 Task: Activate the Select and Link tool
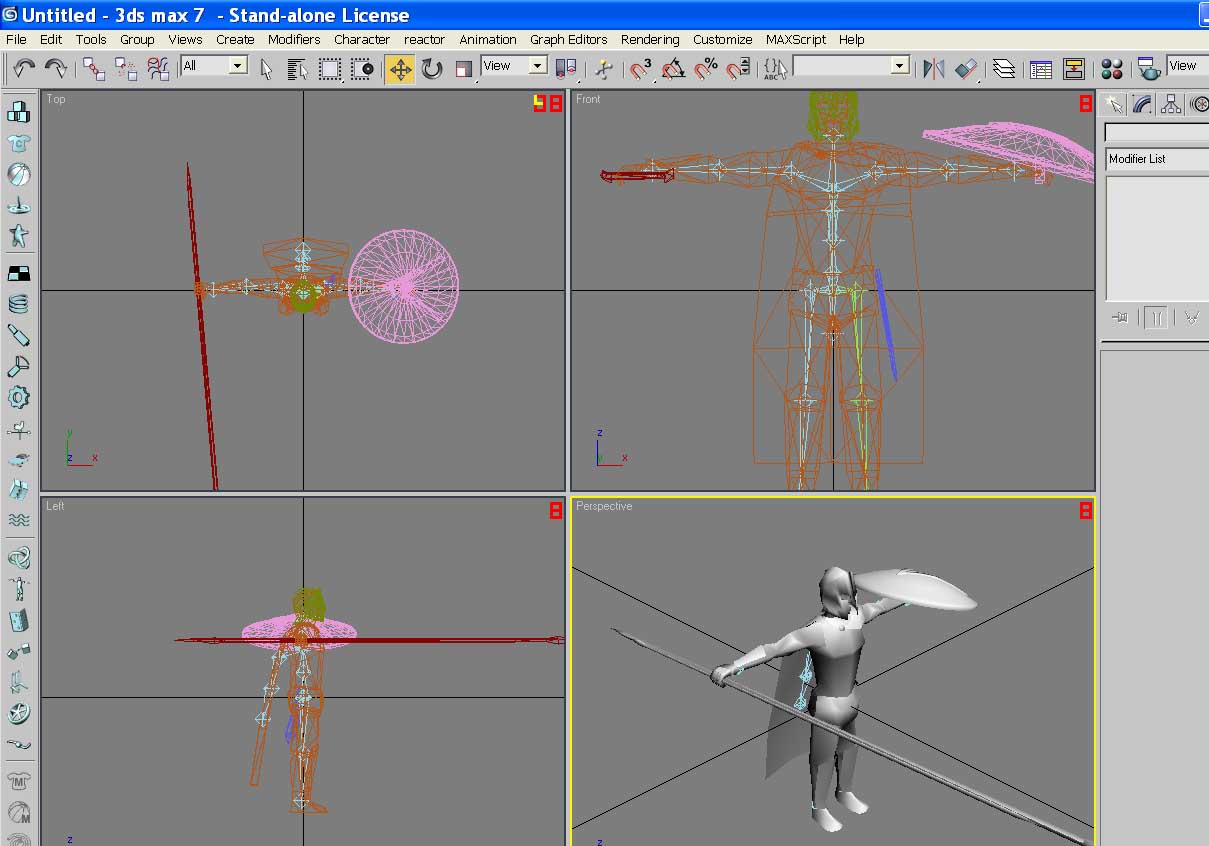(x=94, y=69)
